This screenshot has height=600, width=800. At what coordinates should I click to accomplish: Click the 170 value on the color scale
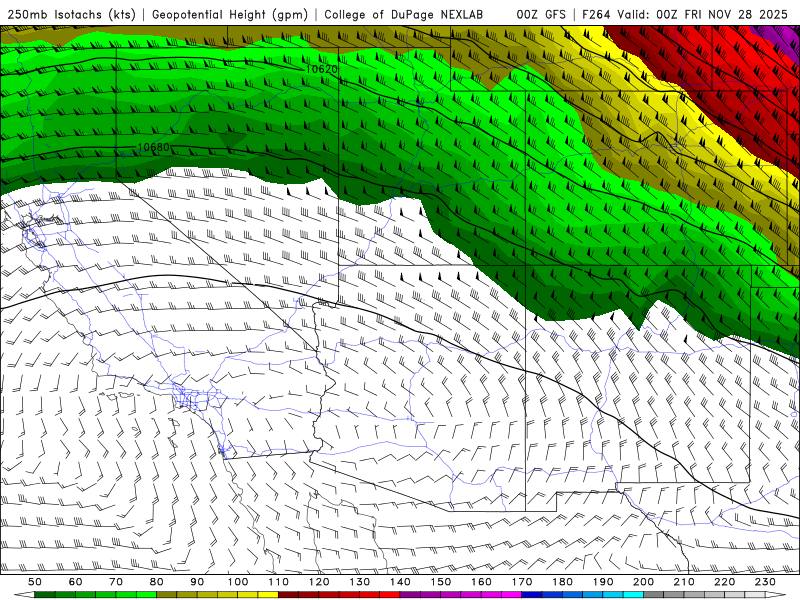(522, 582)
